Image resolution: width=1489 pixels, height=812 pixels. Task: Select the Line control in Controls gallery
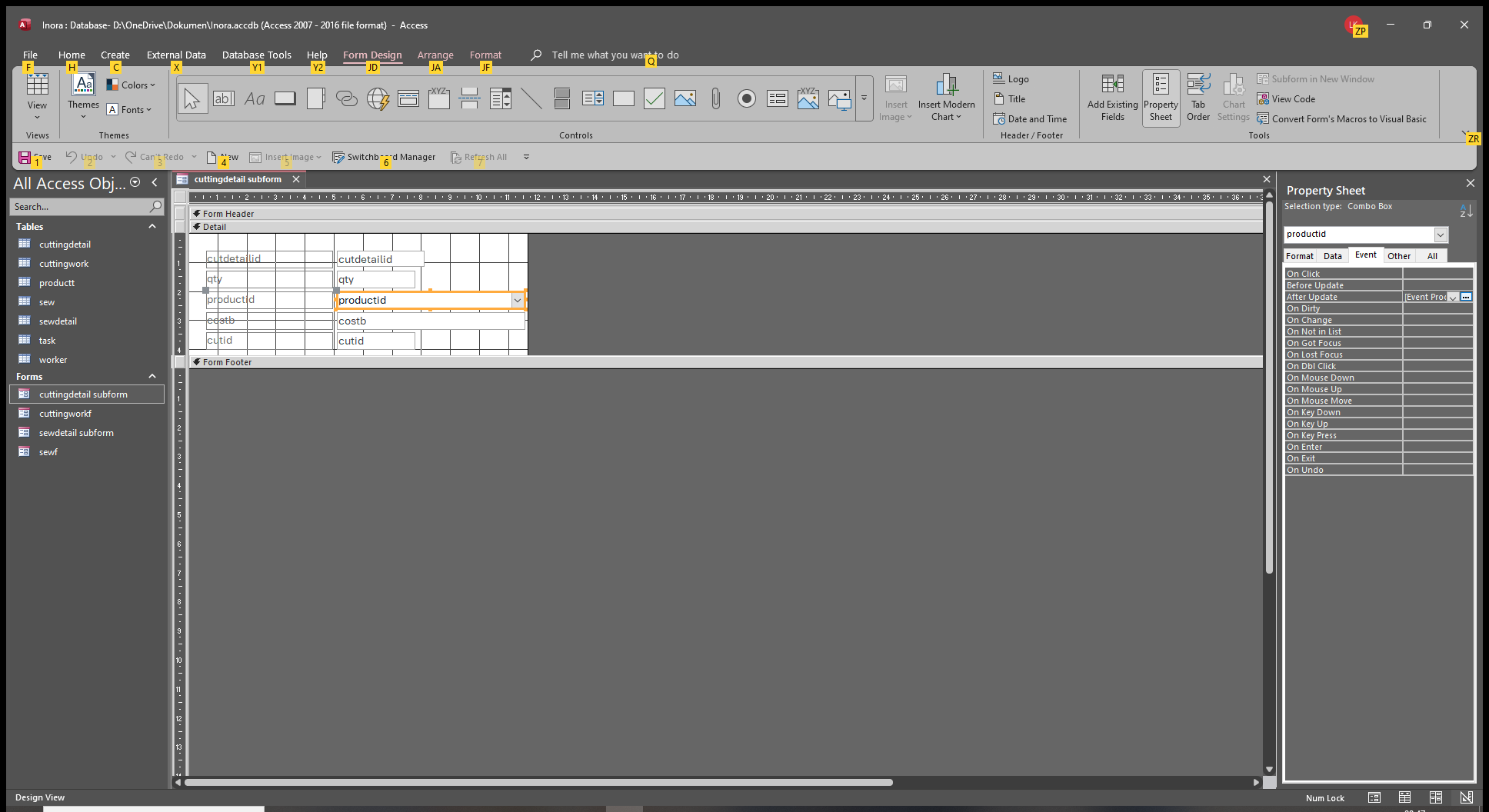pyautogui.click(x=531, y=98)
